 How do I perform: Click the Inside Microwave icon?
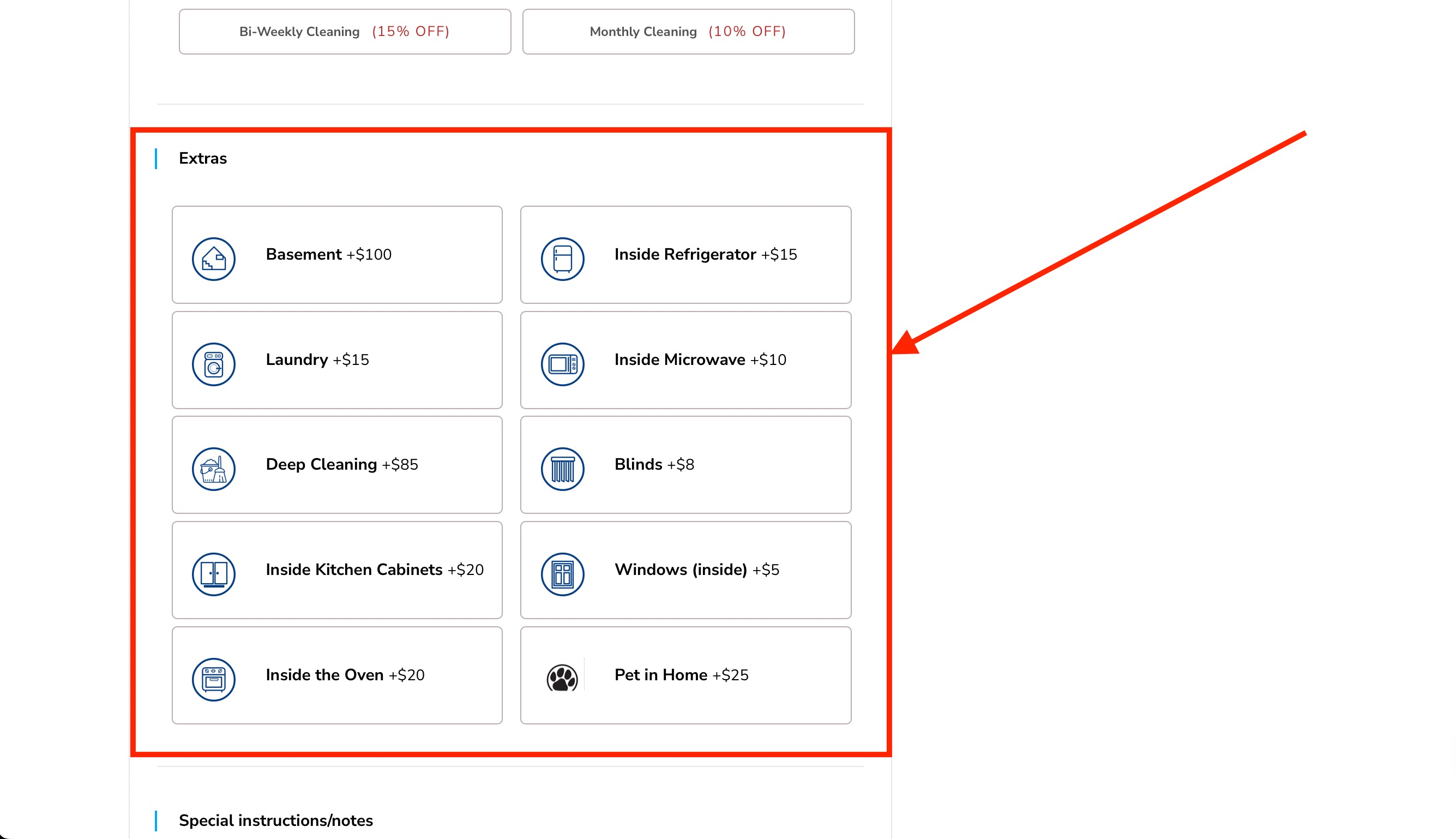click(562, 364)
